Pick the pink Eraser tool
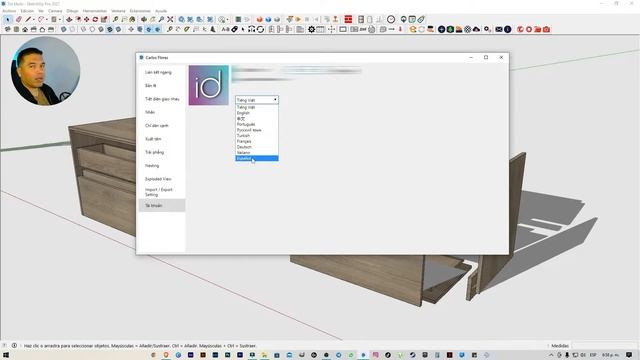 tap(19, 19)
